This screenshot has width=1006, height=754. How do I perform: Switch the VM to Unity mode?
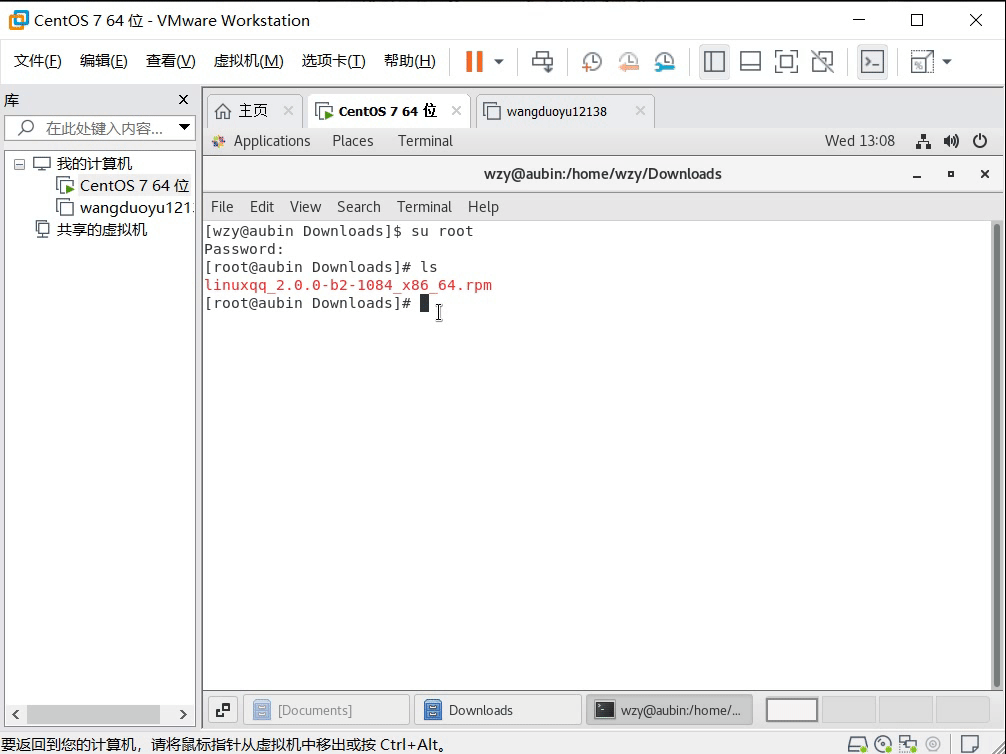pos(822,61)
